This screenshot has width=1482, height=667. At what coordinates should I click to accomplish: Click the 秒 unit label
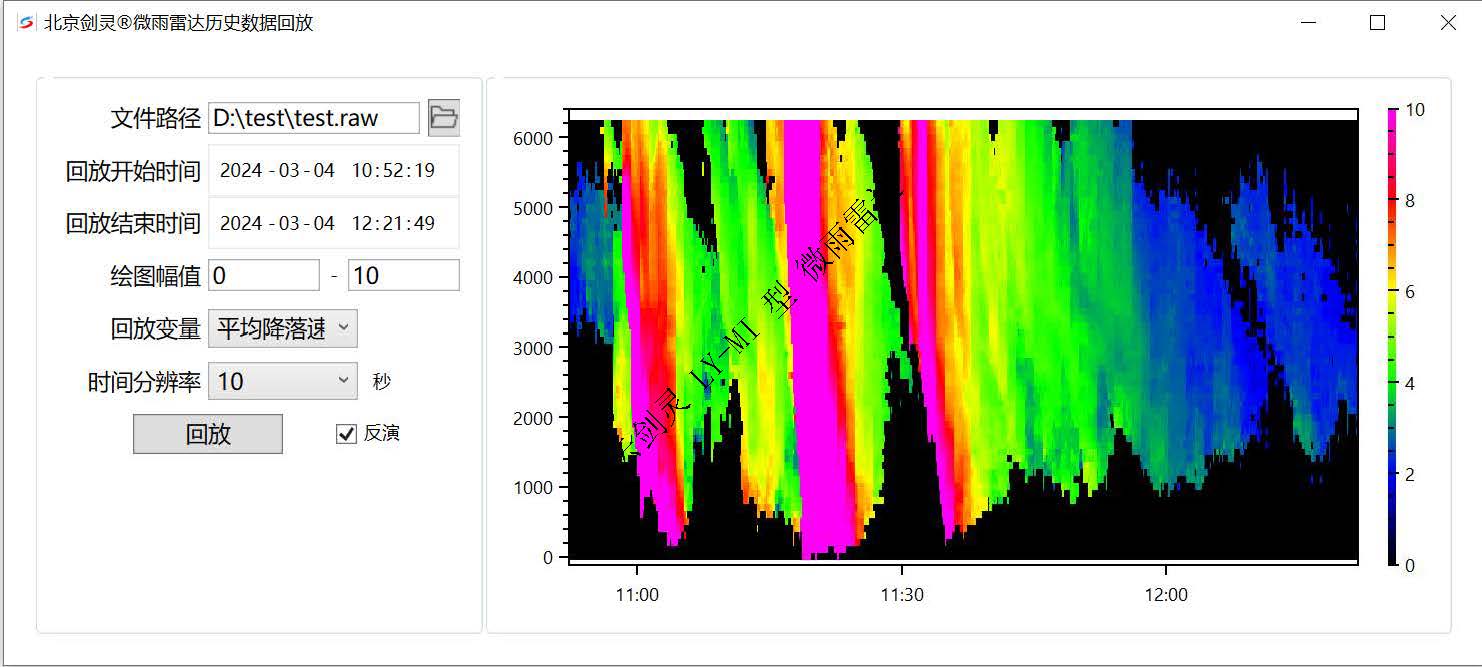[x=382, y=381]
